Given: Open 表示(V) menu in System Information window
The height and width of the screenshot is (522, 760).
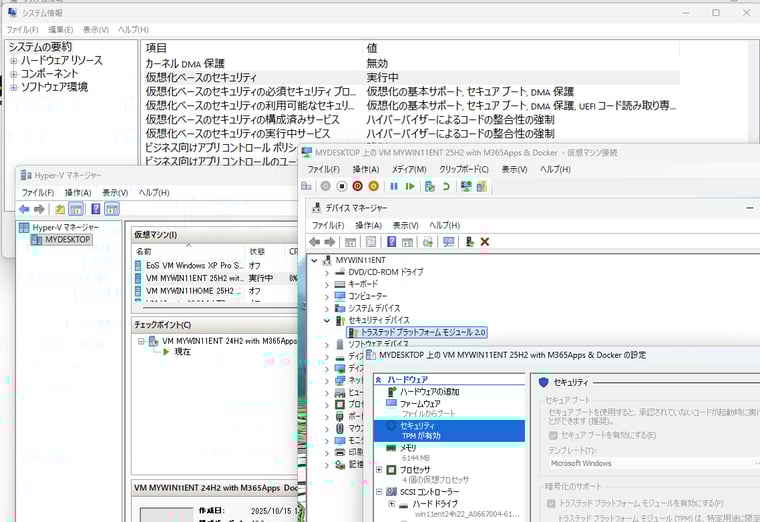Looking at the screenshot, I should (x=95, y=30).
